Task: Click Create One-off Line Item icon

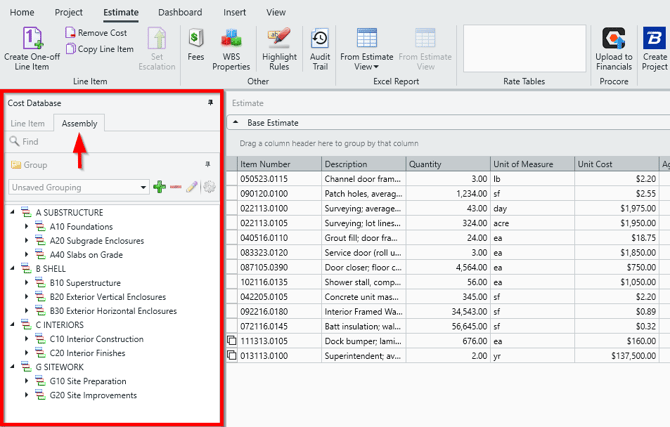Action: (x=33, y=38)
